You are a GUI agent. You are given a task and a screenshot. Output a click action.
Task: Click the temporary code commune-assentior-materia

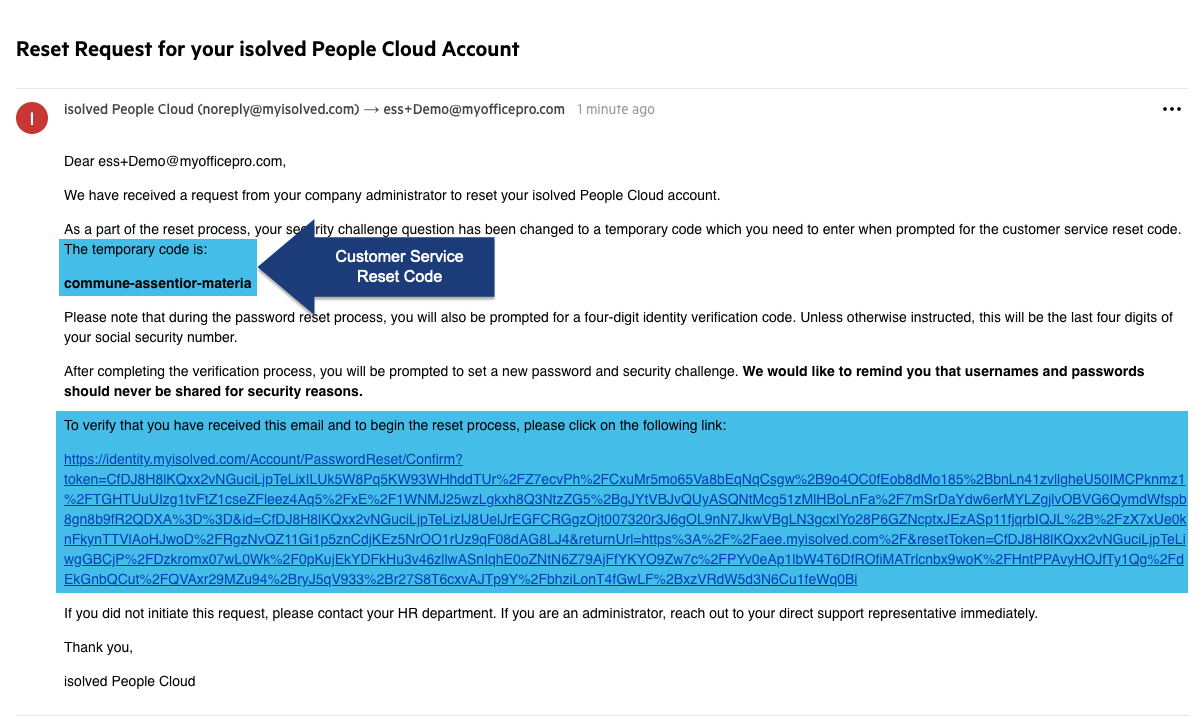(158, 283)
